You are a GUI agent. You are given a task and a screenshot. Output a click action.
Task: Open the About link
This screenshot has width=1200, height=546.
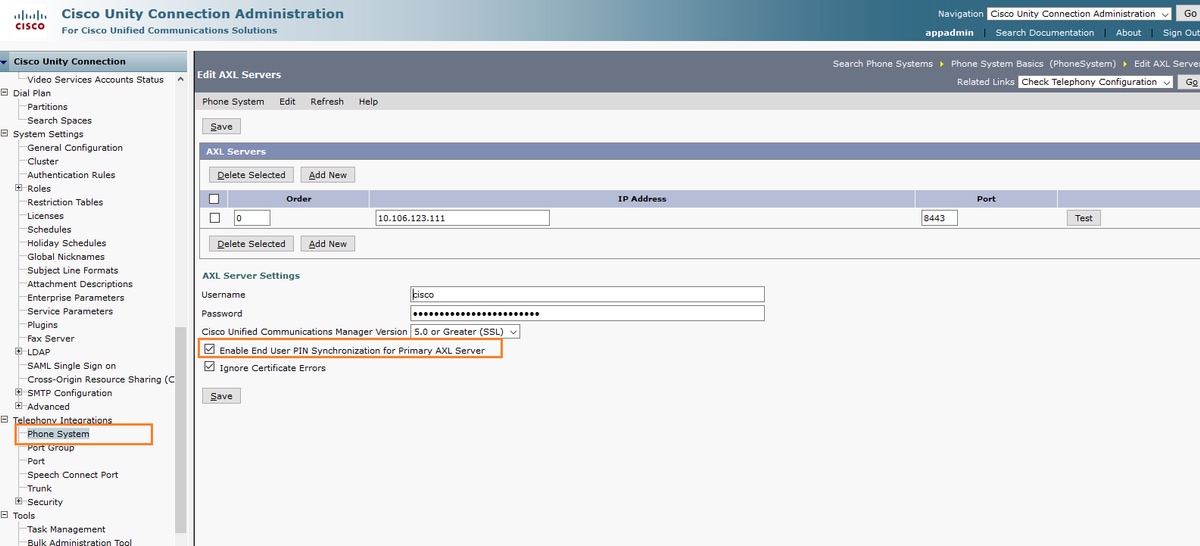pyautogui.click(x=1128, y=33)
